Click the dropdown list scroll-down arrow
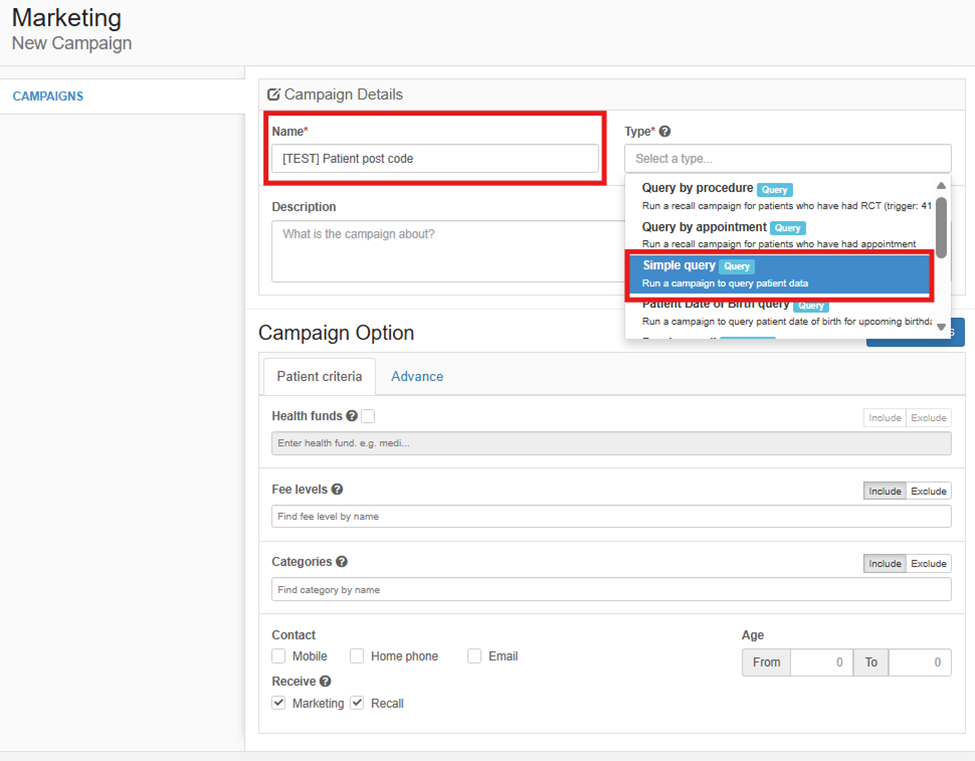This screenshot has width=975, height=761. coord(941,327)
